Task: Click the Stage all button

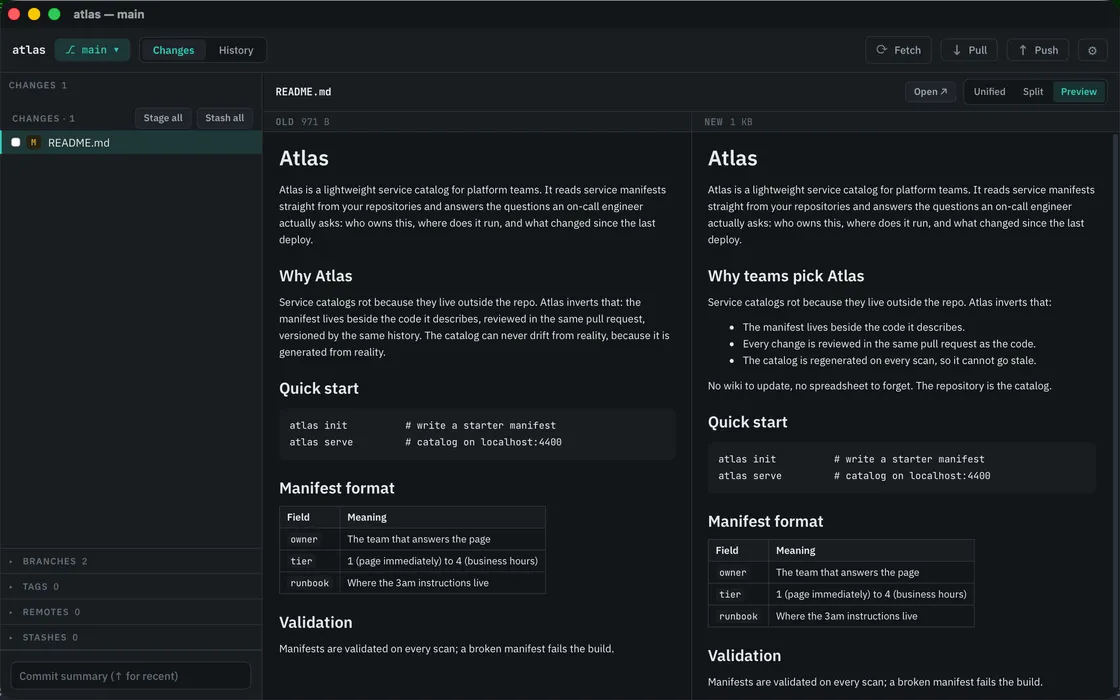Action: (x=163, y=118)
